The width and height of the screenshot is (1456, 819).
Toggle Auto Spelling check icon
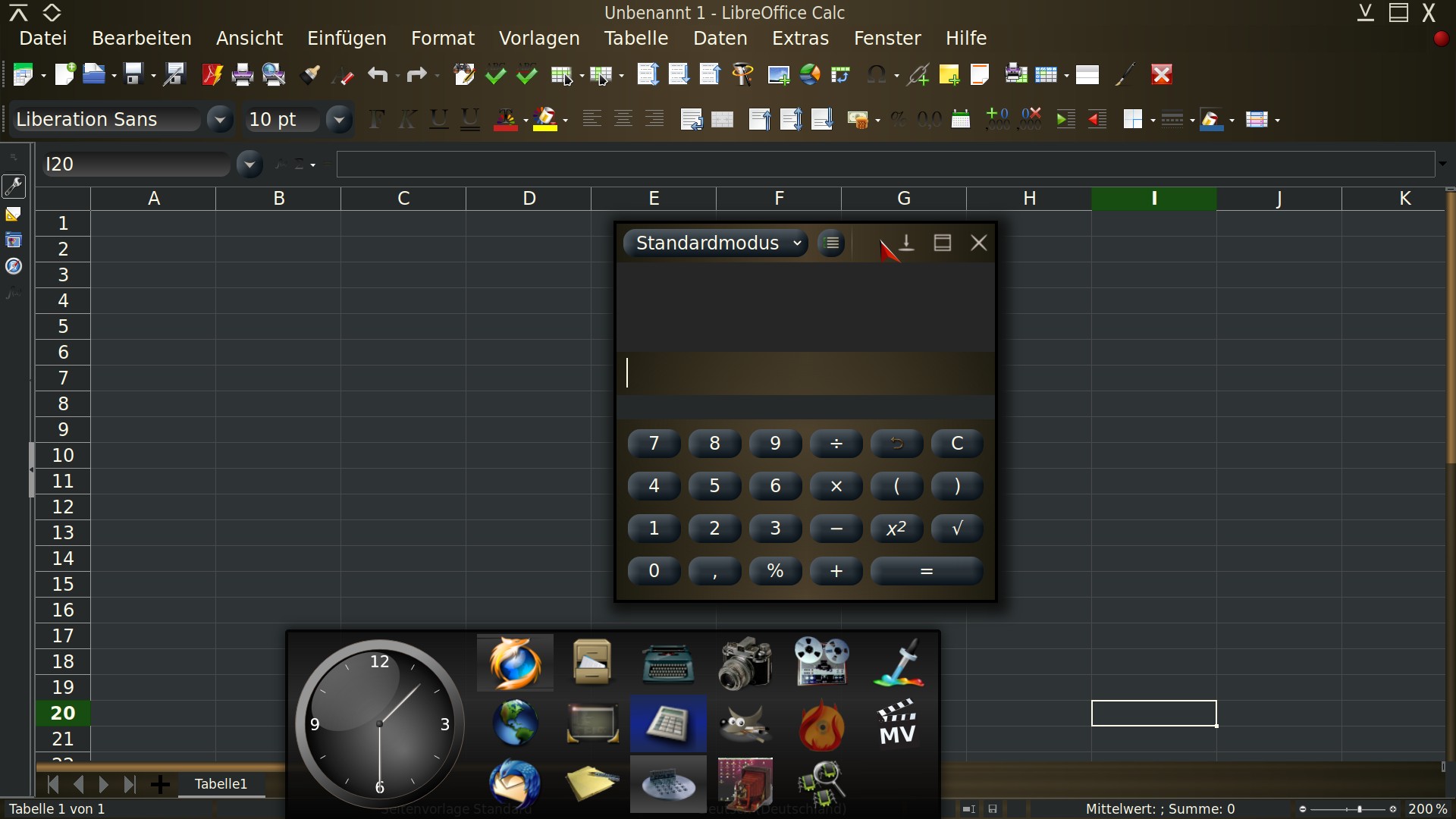pyautogui.click(x=527, y=74)
